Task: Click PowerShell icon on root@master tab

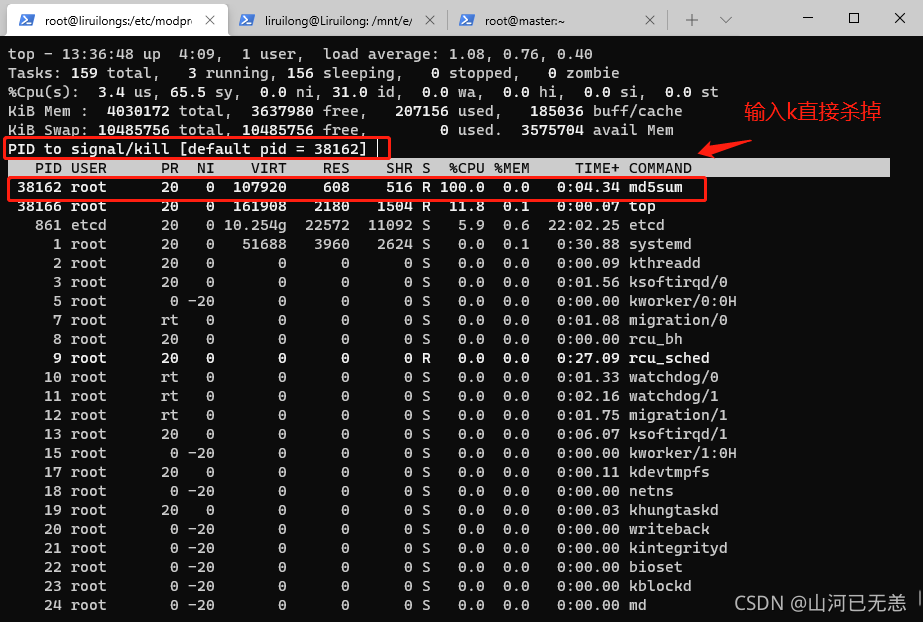Action: click(467, 20)
